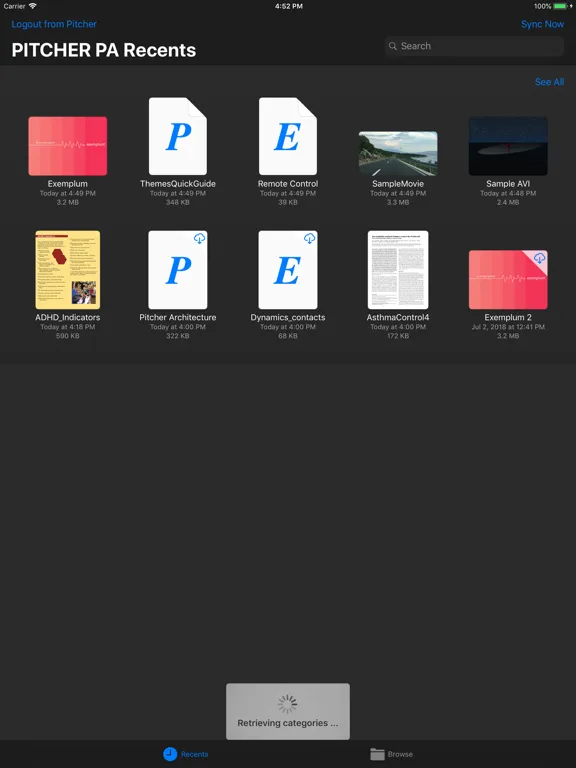Click the Today at 4:18 PM timestamp

(x=68, y=327)
